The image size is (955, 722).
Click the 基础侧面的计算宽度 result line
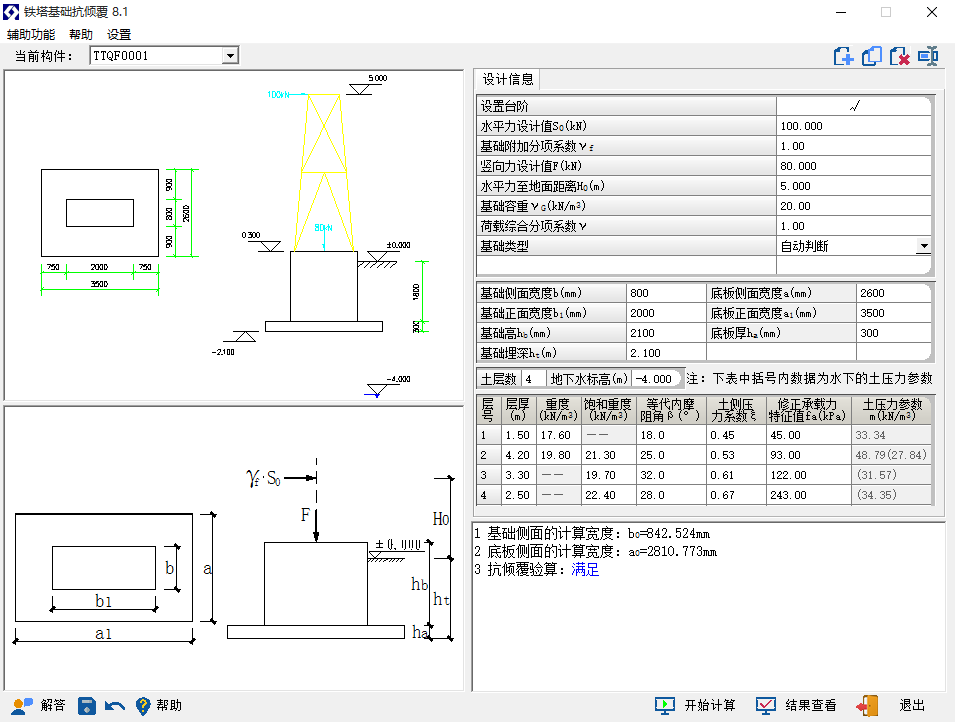(x=592, y=534)
